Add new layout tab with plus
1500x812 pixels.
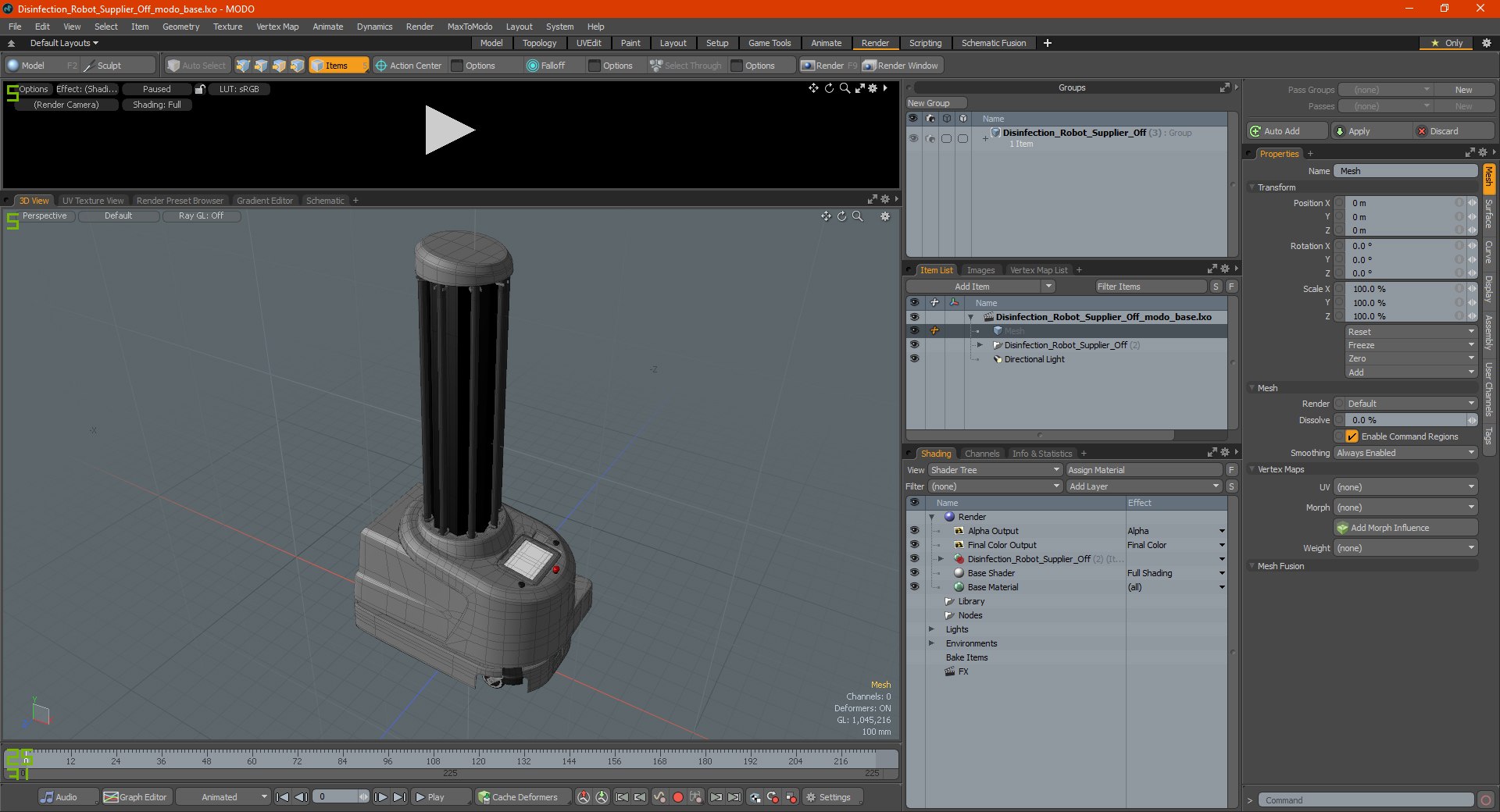[1048, 43]
